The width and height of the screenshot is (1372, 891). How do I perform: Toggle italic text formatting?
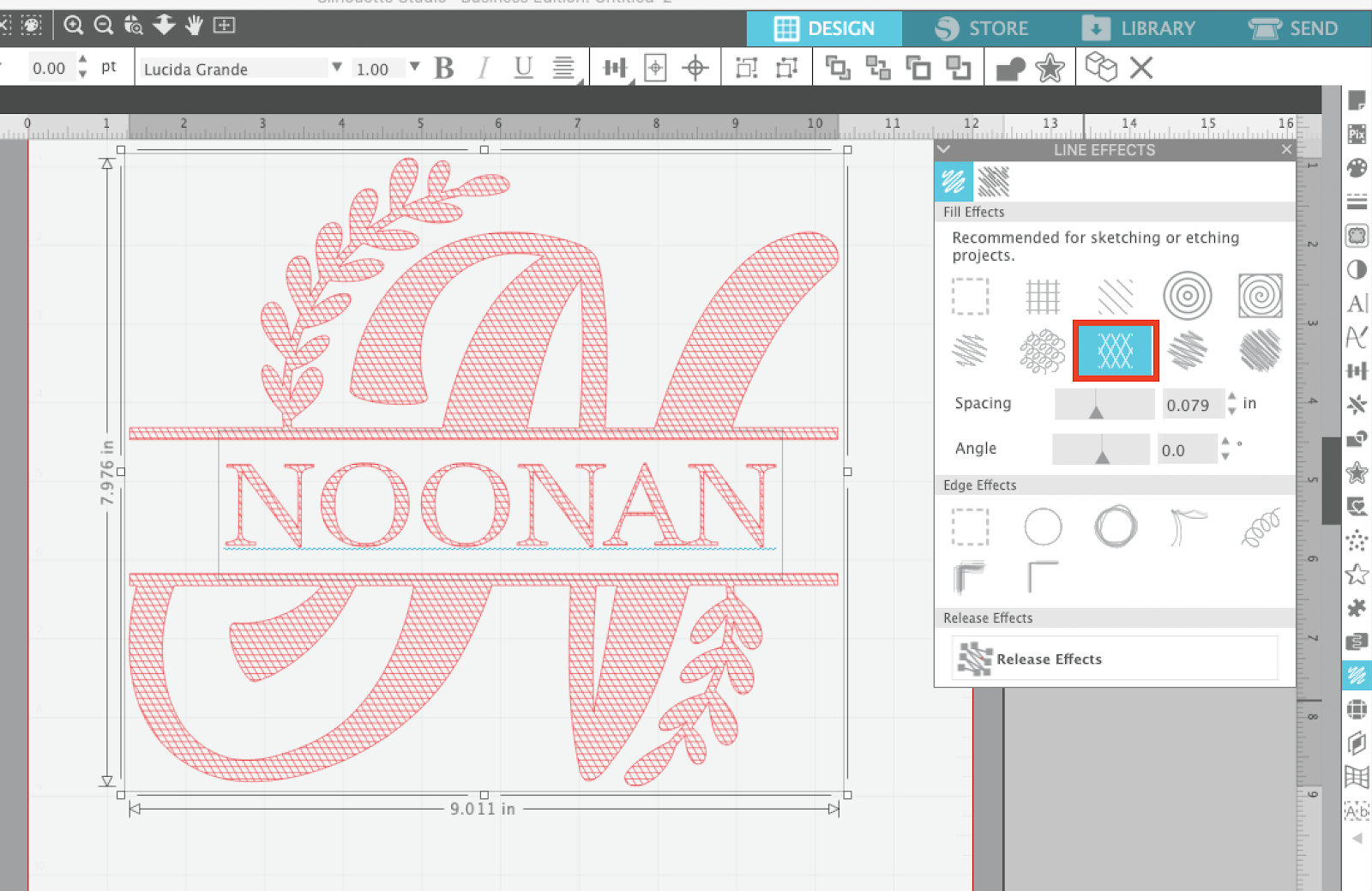[x=484, y=68]
